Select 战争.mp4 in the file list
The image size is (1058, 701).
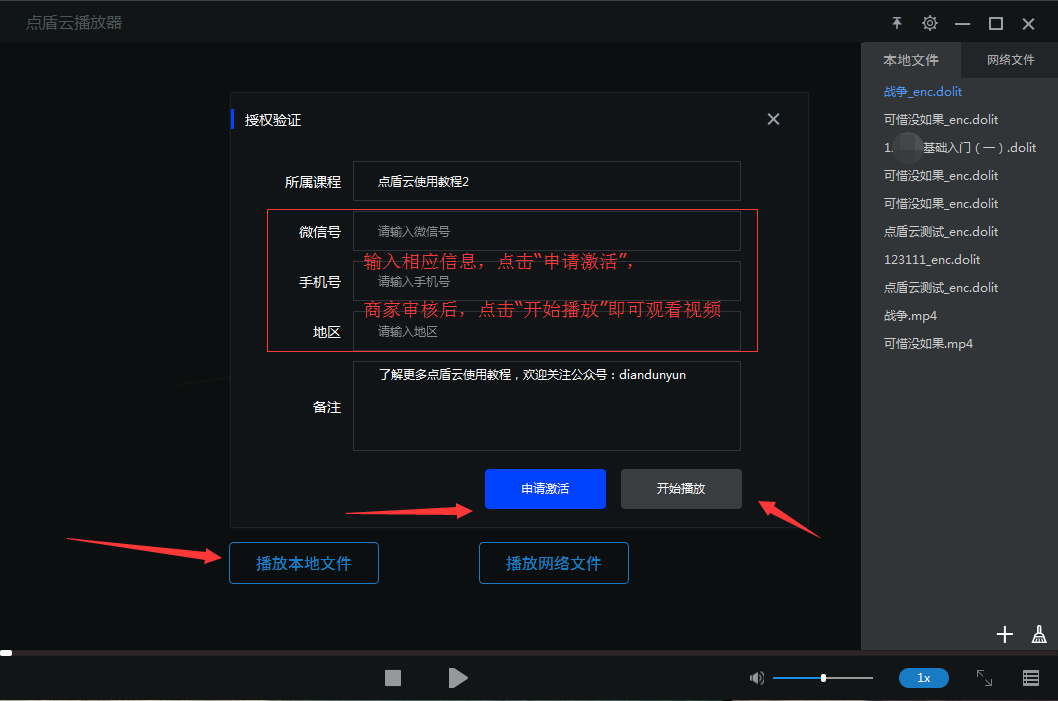coord(910,315)
